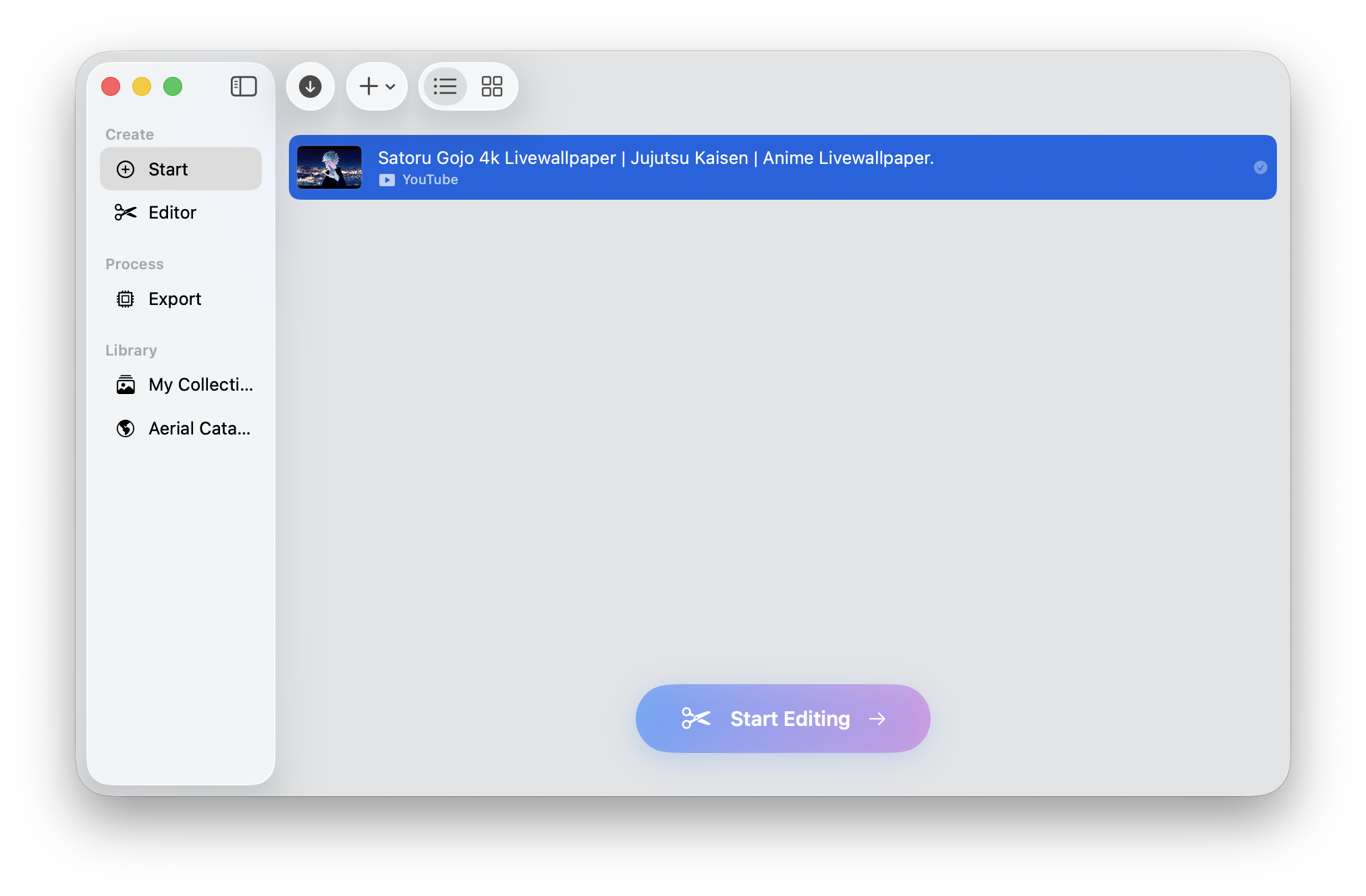The height and width of the screenshot is (896, 1366).
Task: Select the Satoru Gojo Livewallpaper title row
Action: click(x=655, y=158)
